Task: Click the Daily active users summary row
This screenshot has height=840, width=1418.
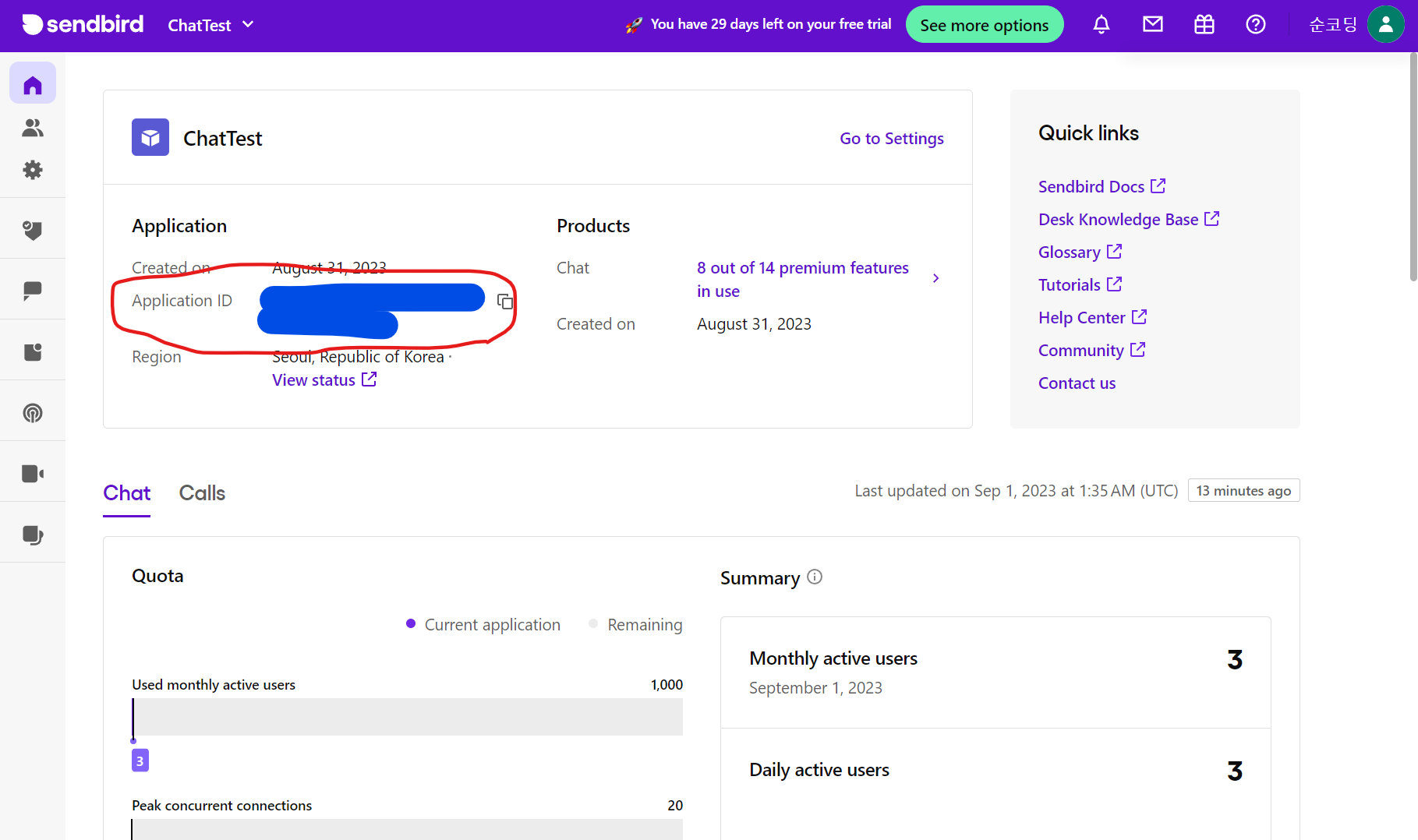Action: click(995, 784)
